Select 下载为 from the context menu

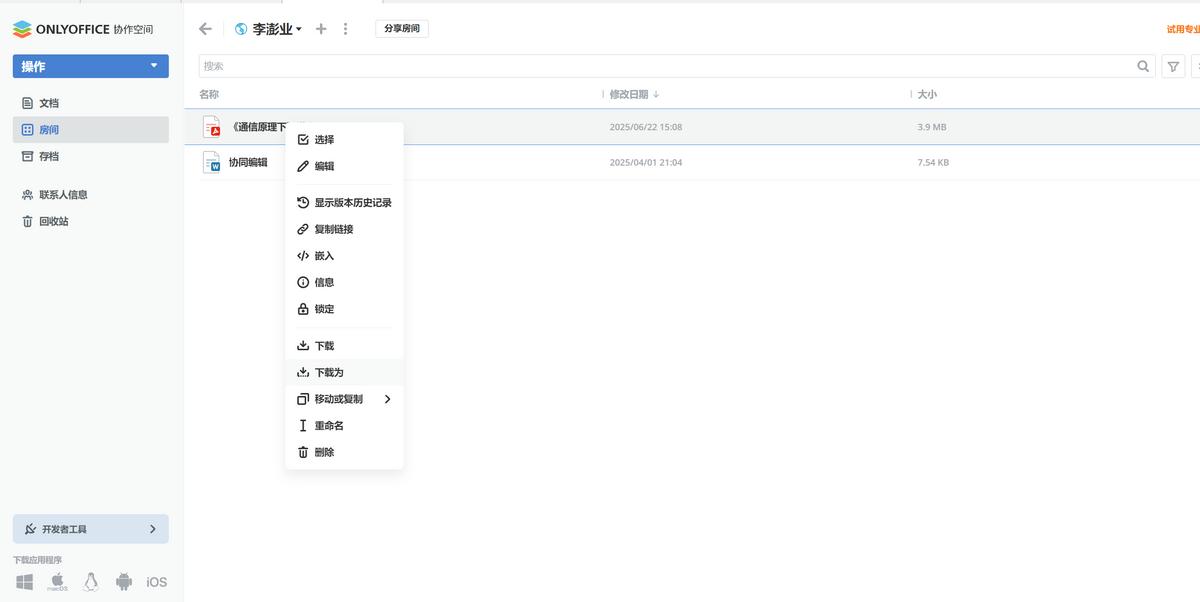pos(329,372)
